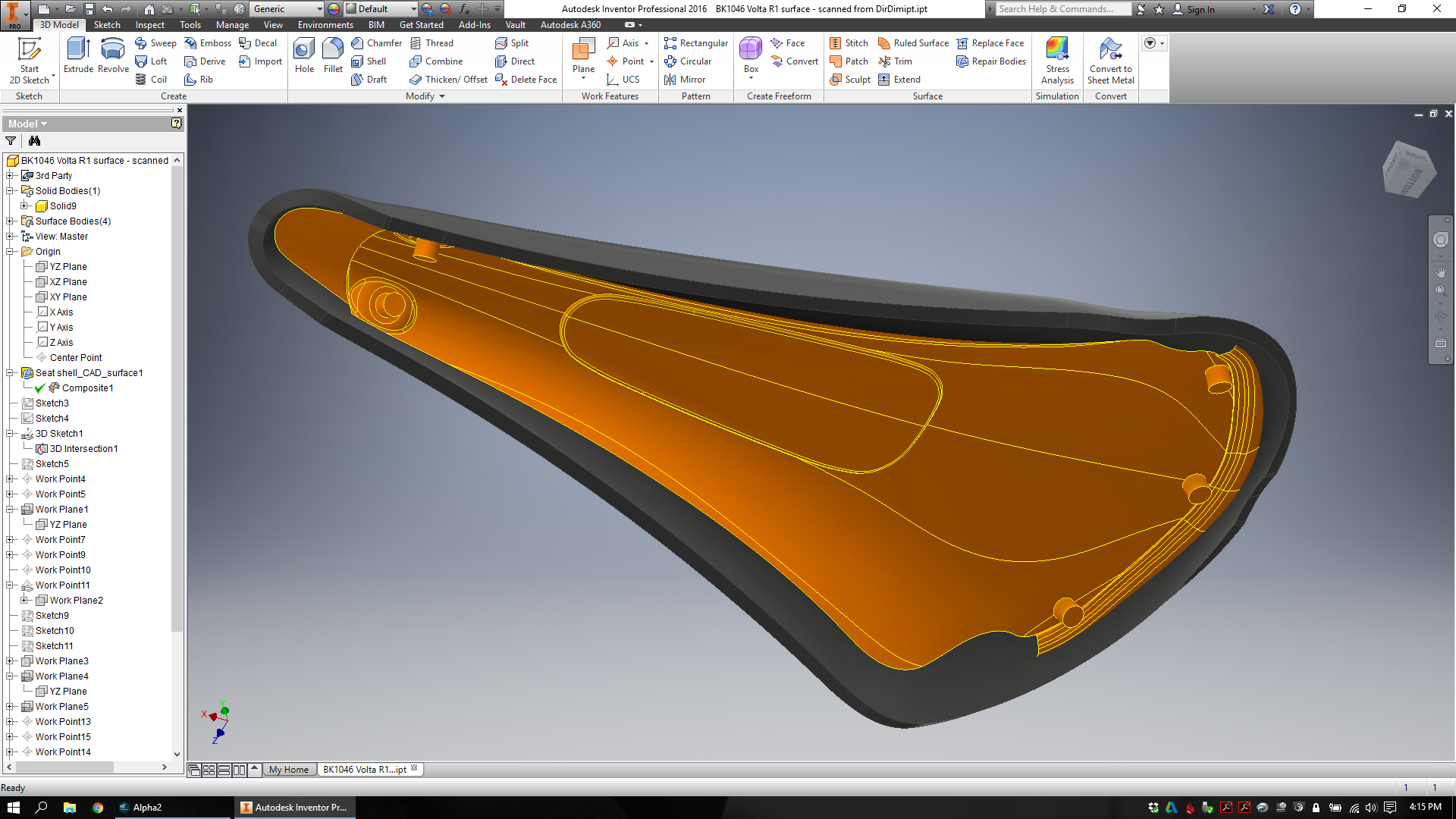Collapse Seat shell_CAD_surface1 node
This screenshot has height=819, width=1456.
click(11, 372)
